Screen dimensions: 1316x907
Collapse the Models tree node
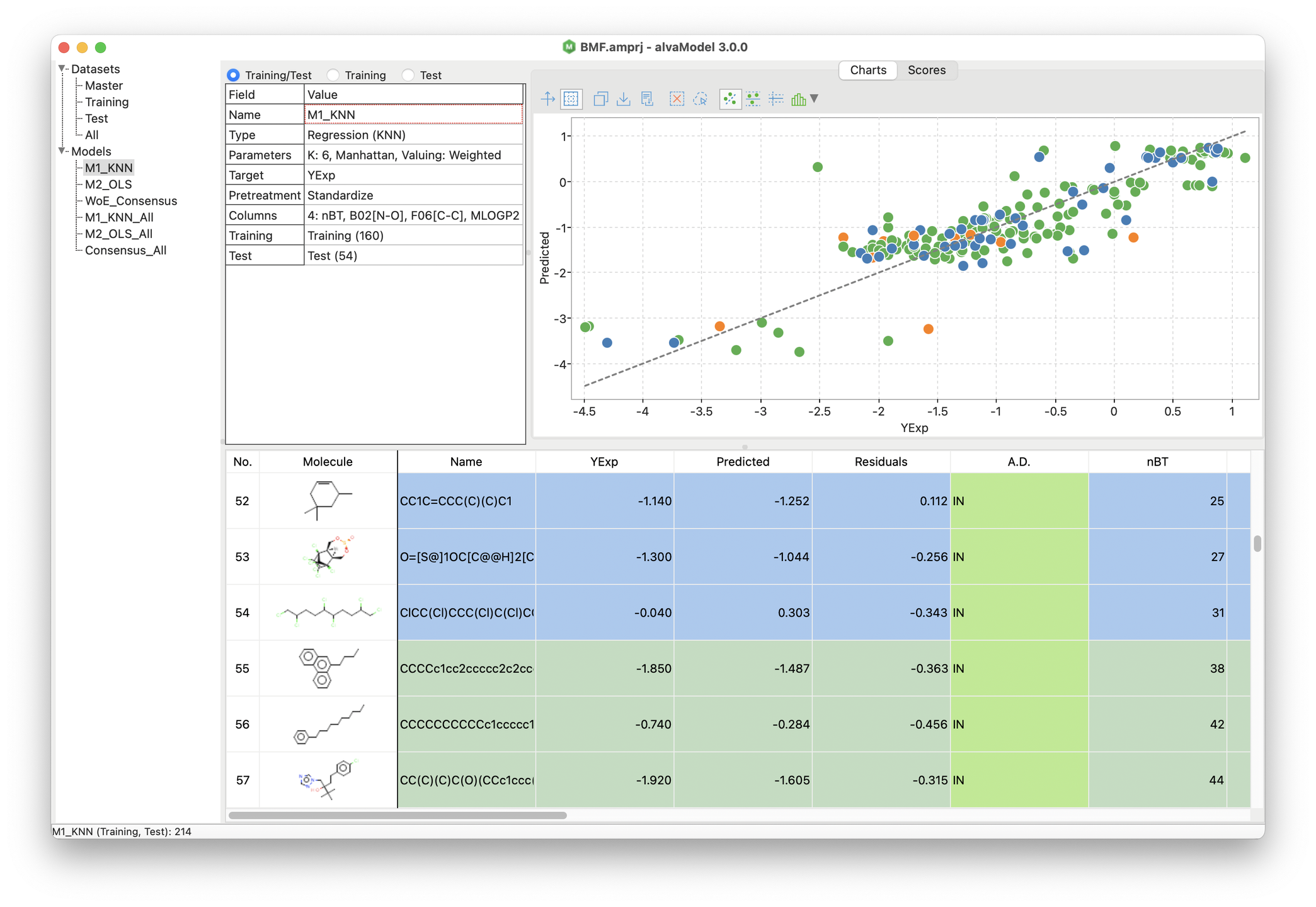[x=62, y=151]
